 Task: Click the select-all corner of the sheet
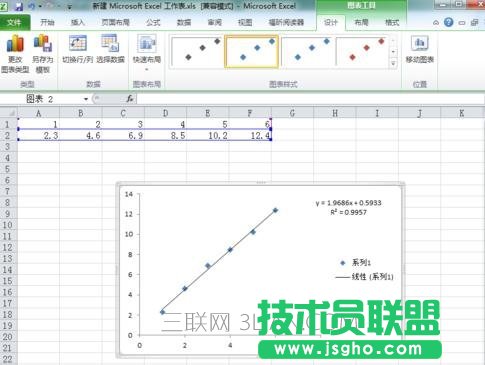9,113
